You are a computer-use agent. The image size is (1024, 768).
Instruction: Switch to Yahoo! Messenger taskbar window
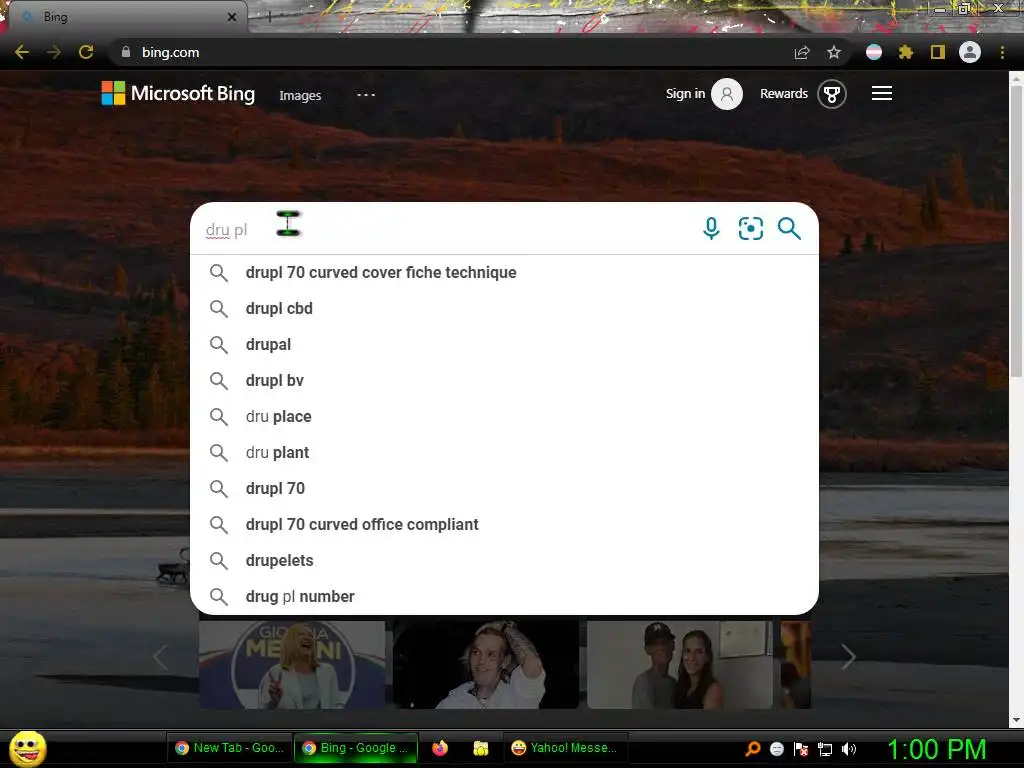pyautogui.click(x=566, y=748)
